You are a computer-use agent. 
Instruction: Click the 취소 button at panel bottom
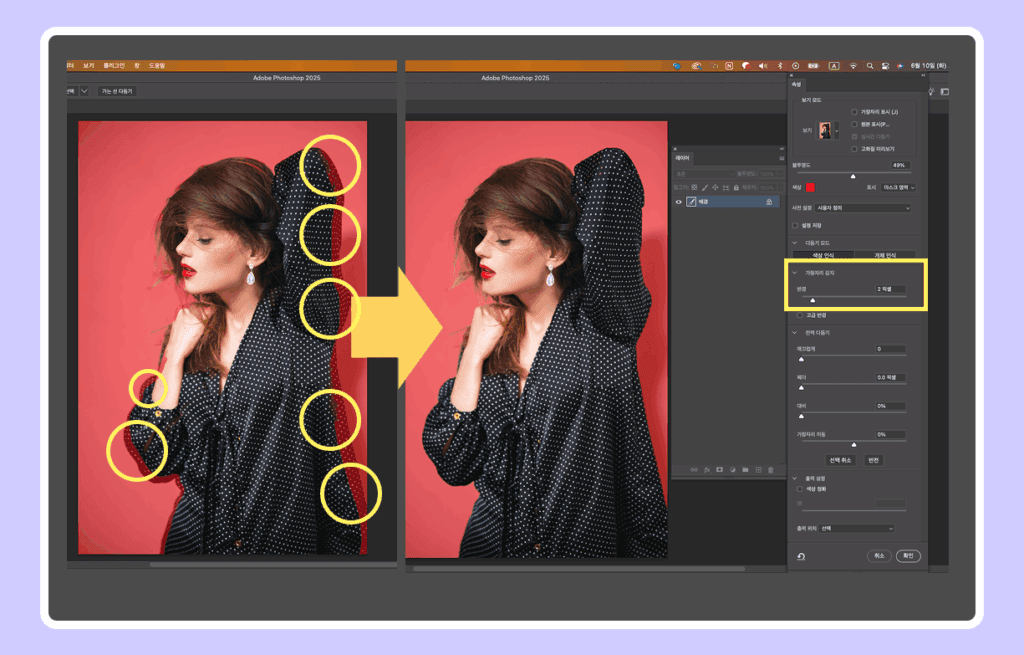879,556
